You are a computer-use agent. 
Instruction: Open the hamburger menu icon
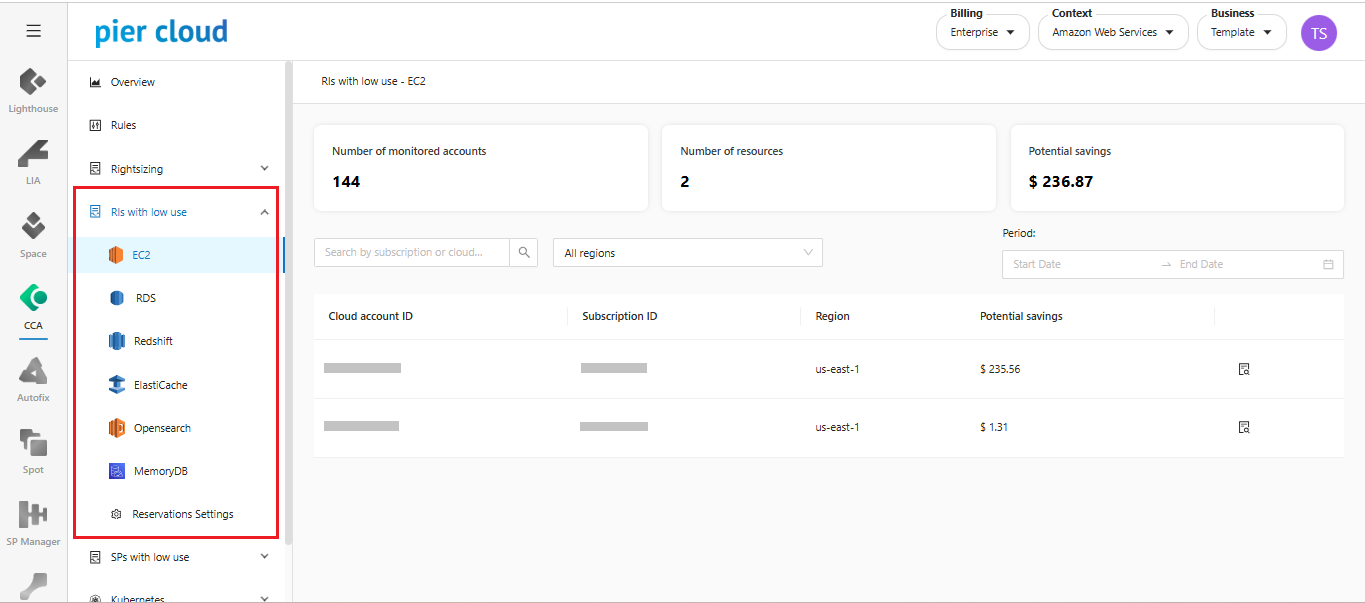pyautogui.click(x=33, y=31)
